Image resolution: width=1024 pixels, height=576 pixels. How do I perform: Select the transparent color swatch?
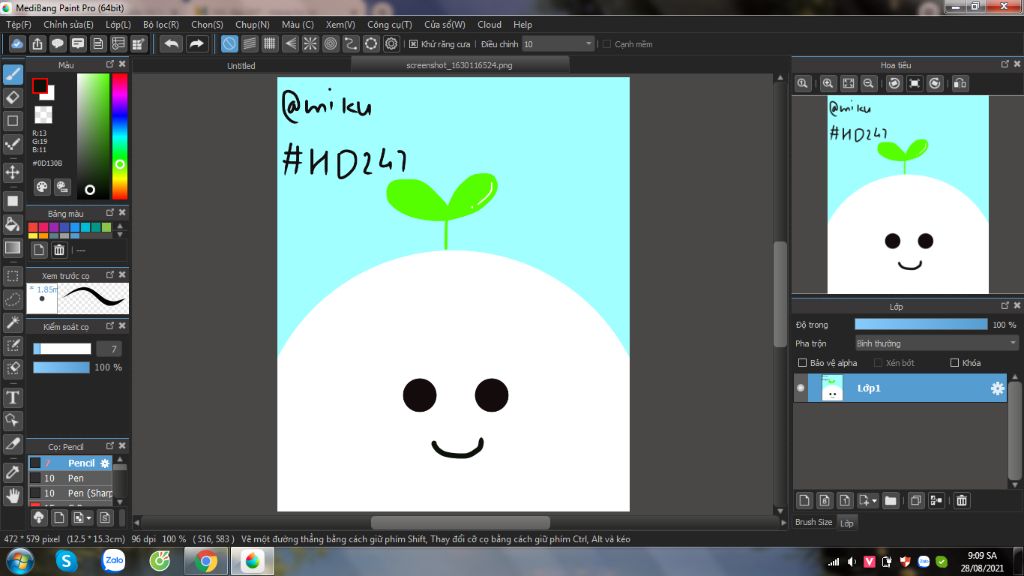point(43,115)
